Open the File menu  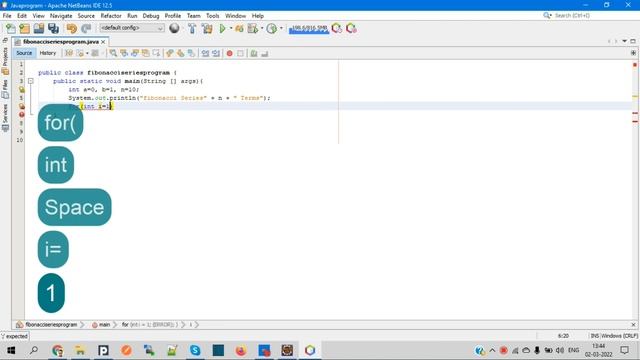pyautogui.click(x=7, y=16)
